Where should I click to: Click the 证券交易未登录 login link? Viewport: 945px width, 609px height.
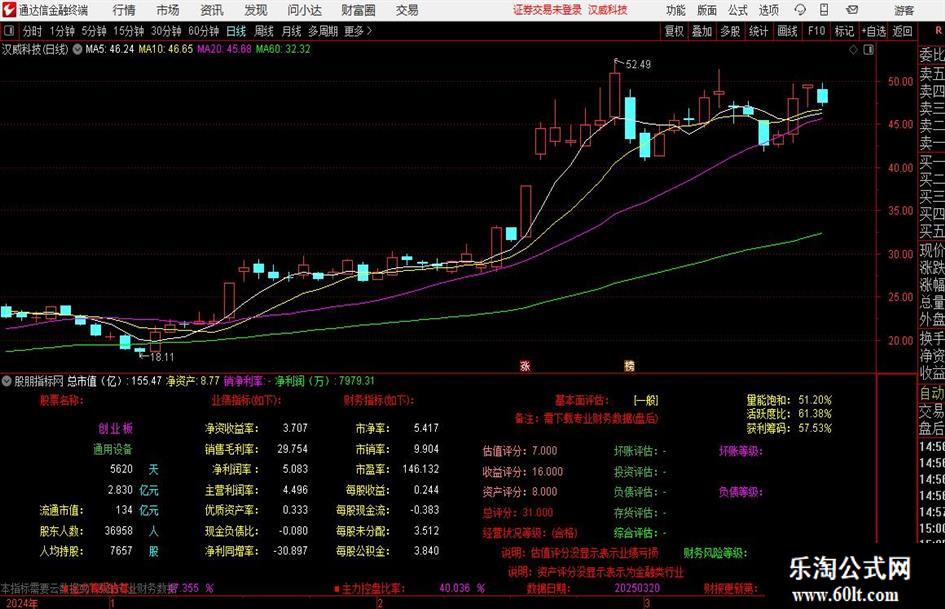[547, 10]
